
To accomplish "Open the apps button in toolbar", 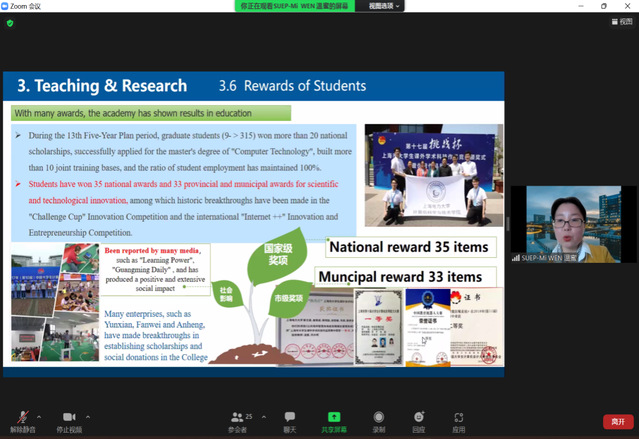I will pos(459,420).
